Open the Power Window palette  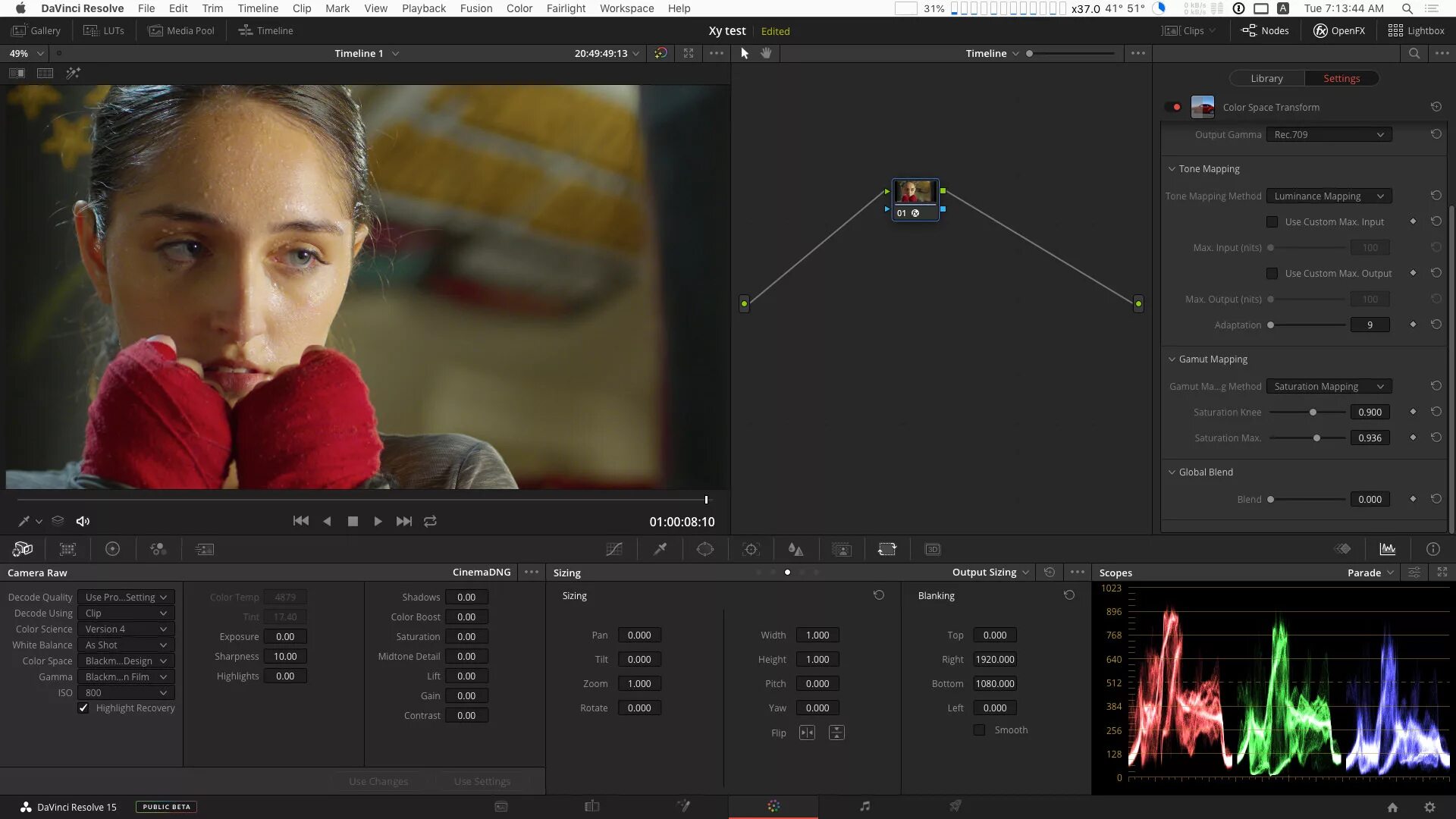(x=705, y=549)
